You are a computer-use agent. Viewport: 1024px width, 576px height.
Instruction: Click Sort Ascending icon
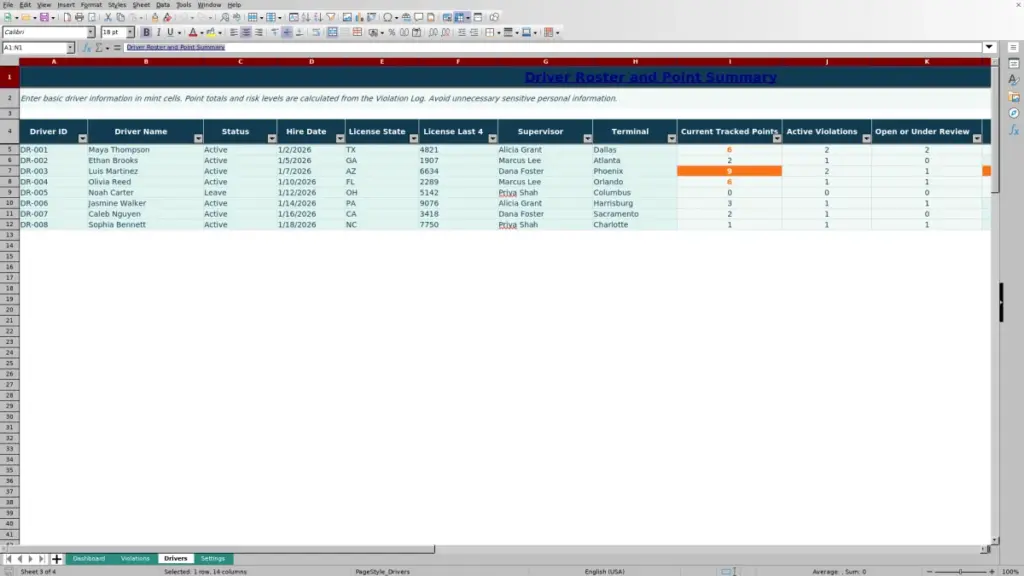click(306, 18)
